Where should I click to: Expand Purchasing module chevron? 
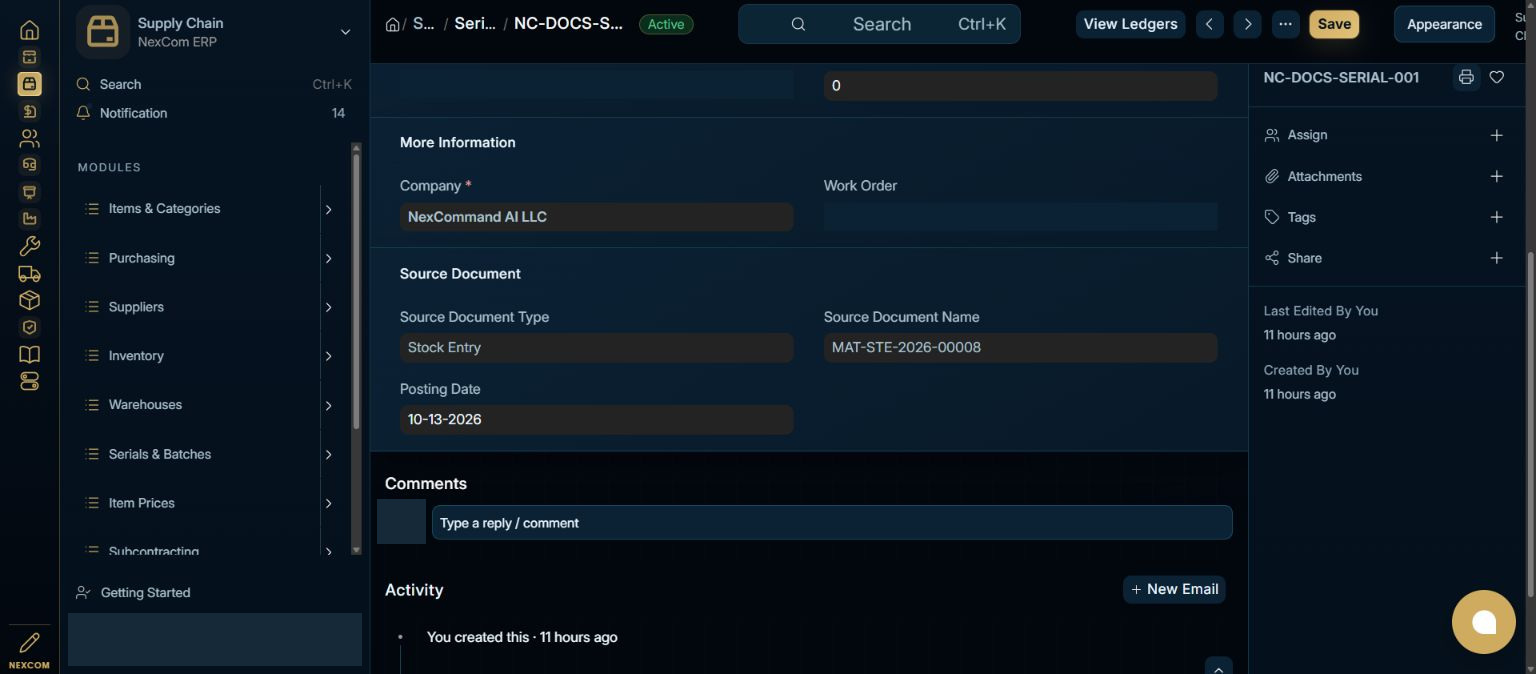point(328,258)
